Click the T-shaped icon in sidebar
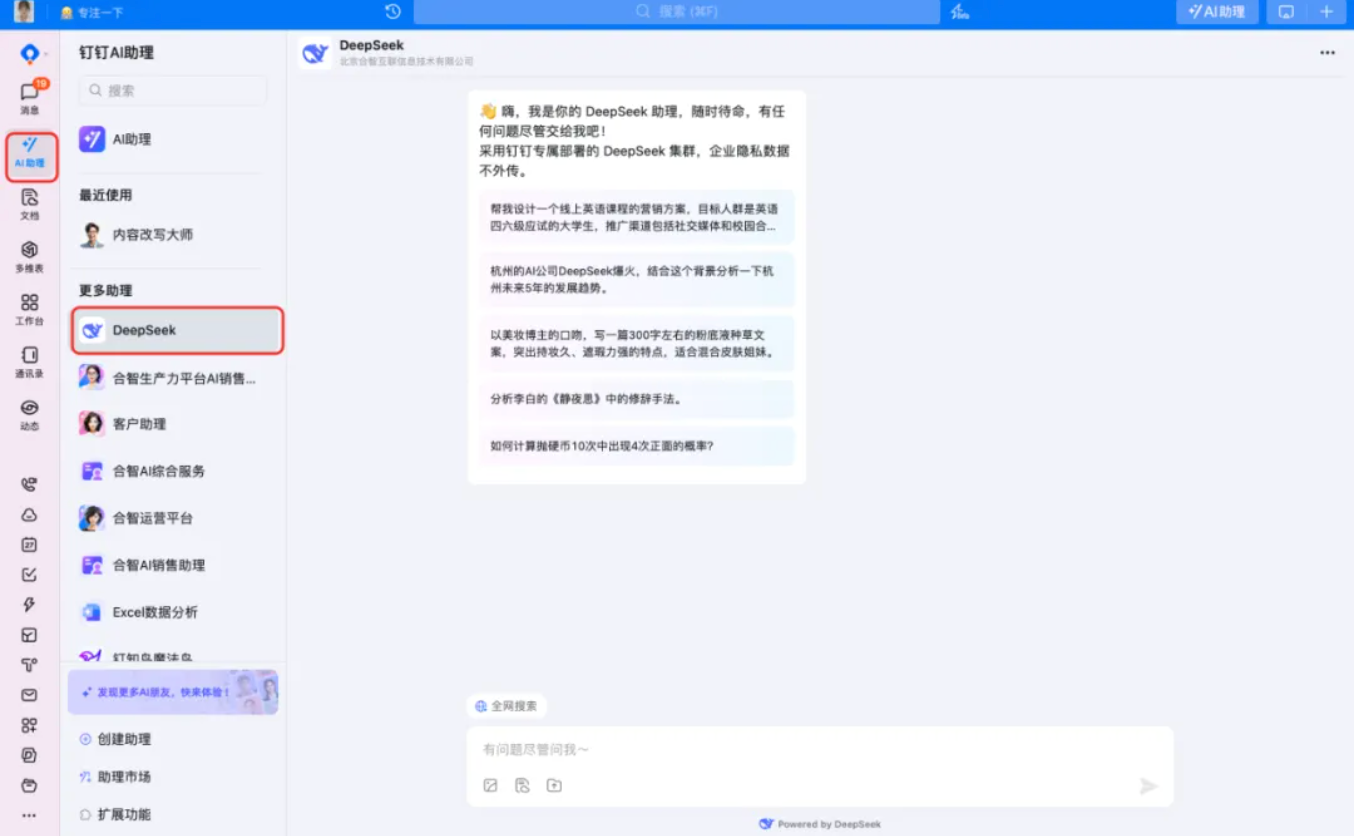1358x836 pixels. [x=29, y=664]
